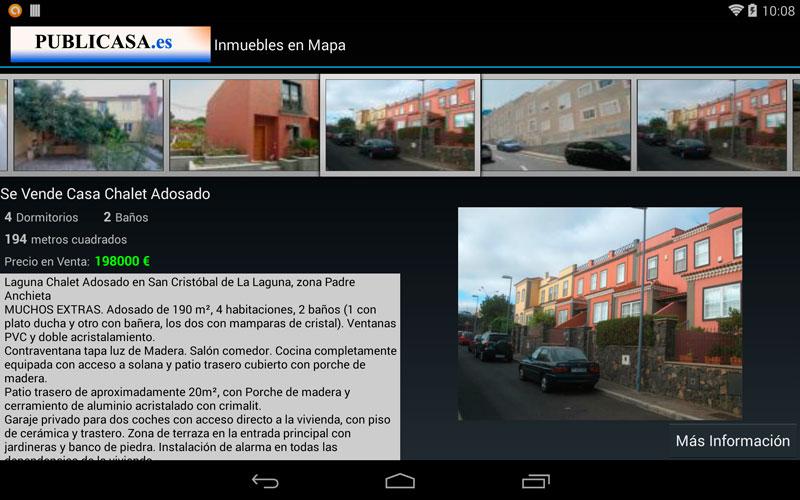Image resolution: width=800 pixels, height=500 pixels.
Task: Tap the battery status icon
Action: 752,10
